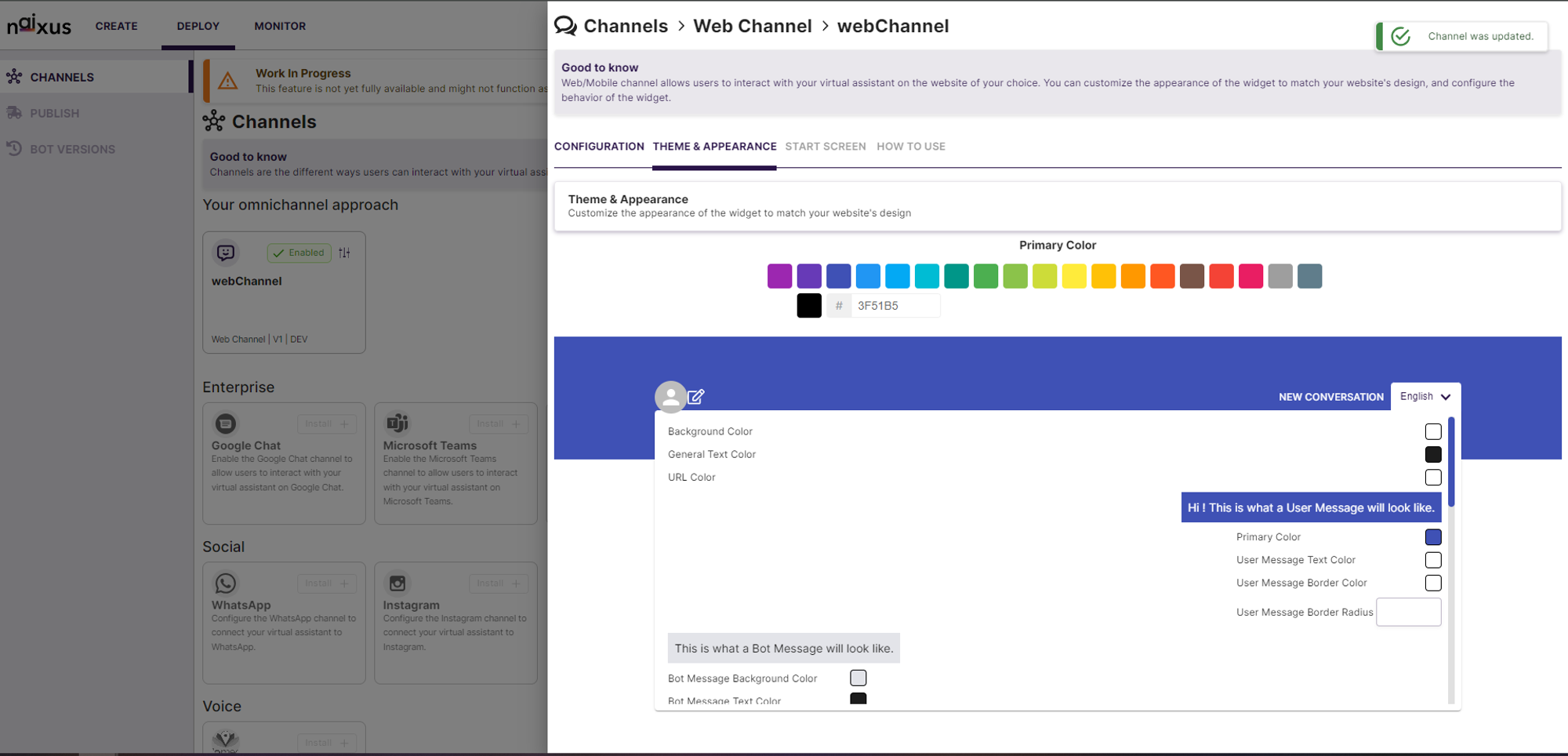Pick the brown primary color swatch
1568x756 pixels.
click(x=1192, y=276)
